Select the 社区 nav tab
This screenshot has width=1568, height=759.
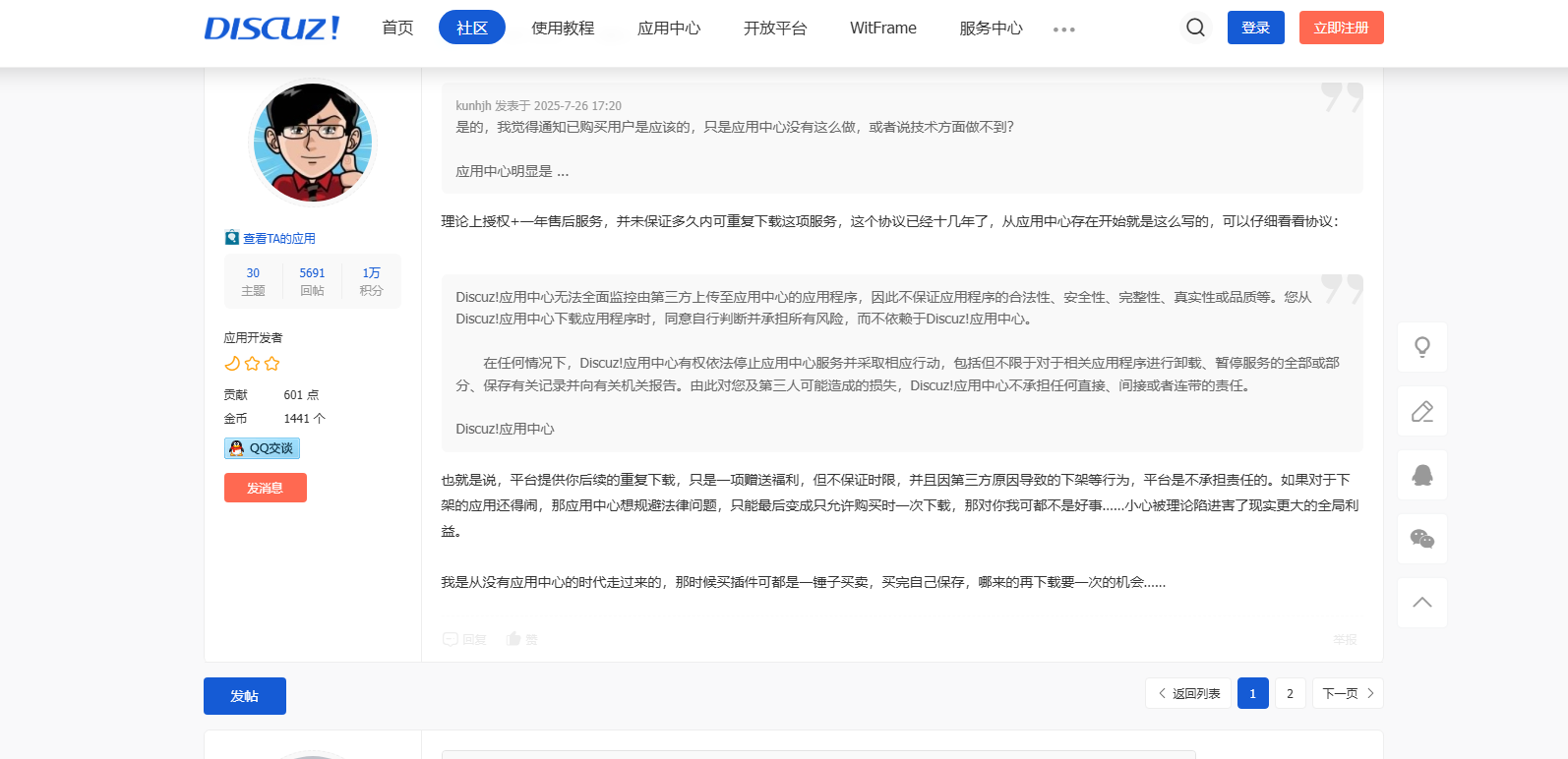point(472,28)
